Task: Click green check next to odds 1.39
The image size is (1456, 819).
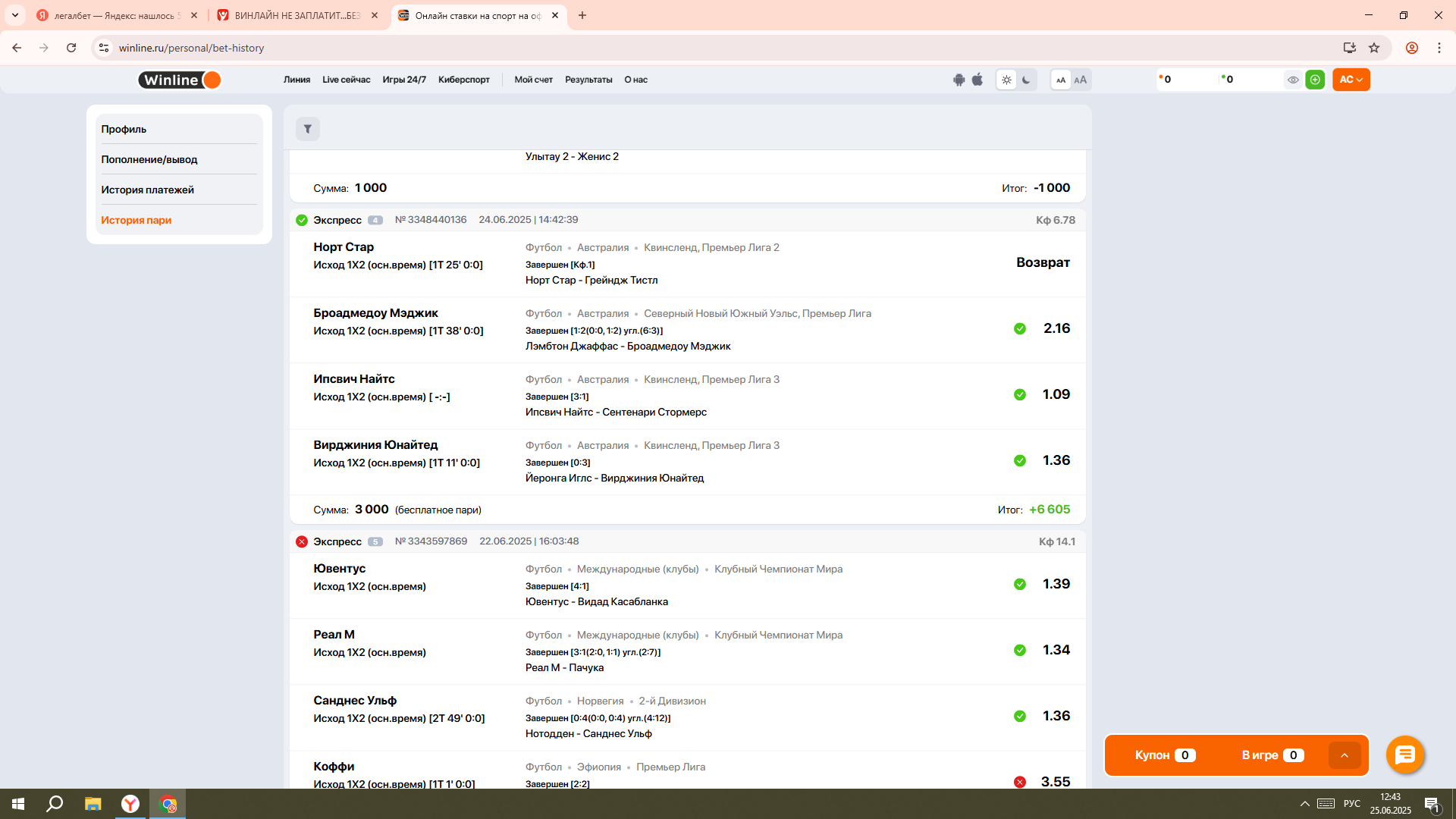Action: pyautogui.click(x=1020, y=584)
